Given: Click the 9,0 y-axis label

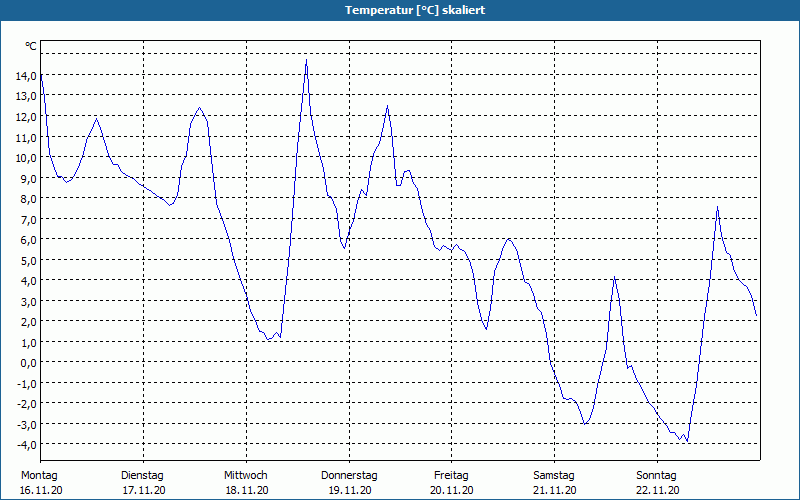Looking at the screenshot, I should 28,178.
